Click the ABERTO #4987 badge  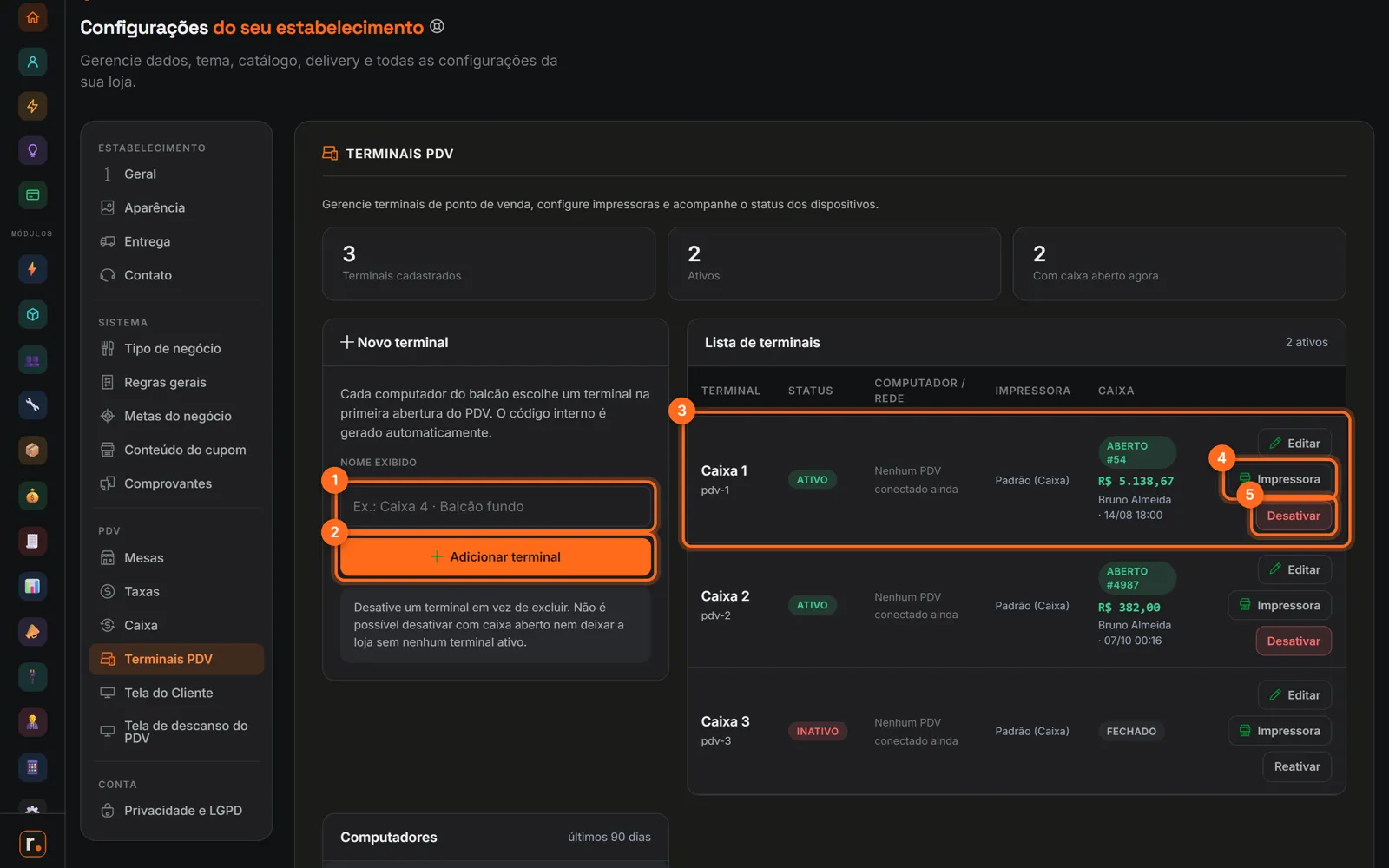pos(1136,578)
